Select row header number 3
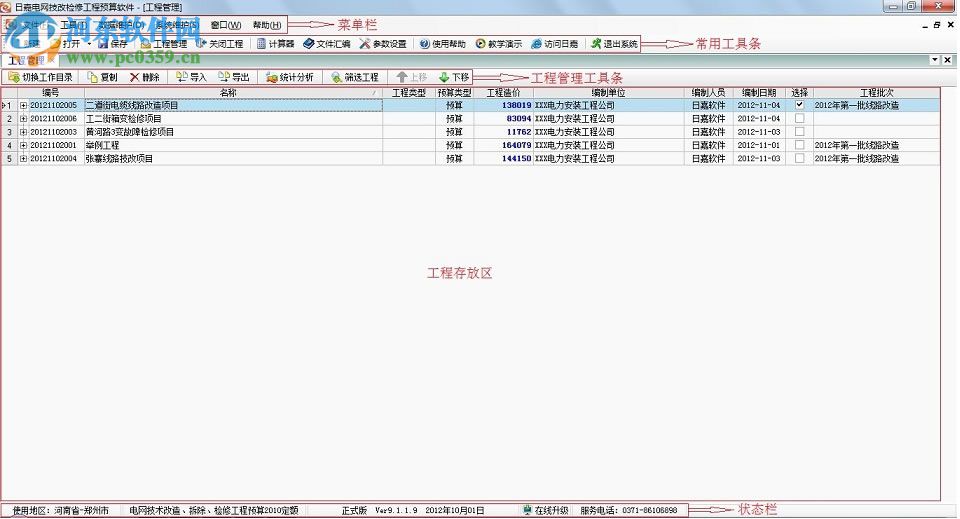 point(9,132)
